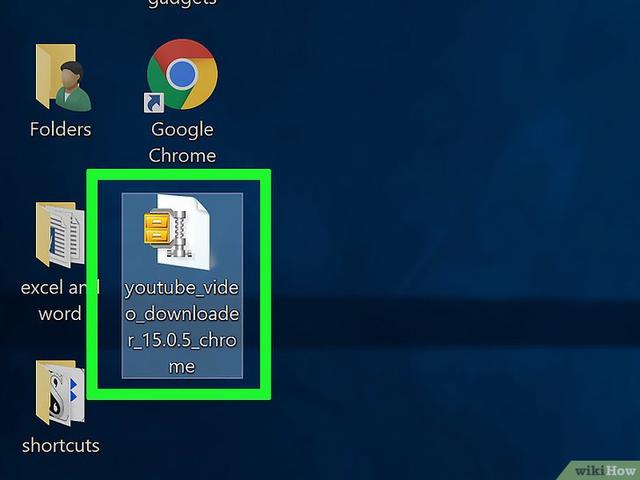Click the "excel and word" folder label

(60, 300)
